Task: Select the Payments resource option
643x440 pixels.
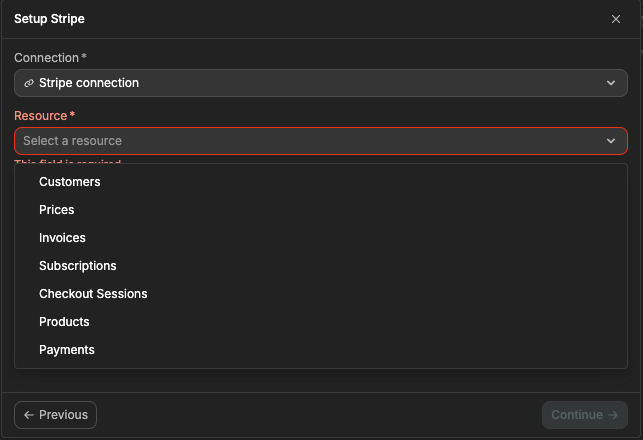Action: [321, 350]
